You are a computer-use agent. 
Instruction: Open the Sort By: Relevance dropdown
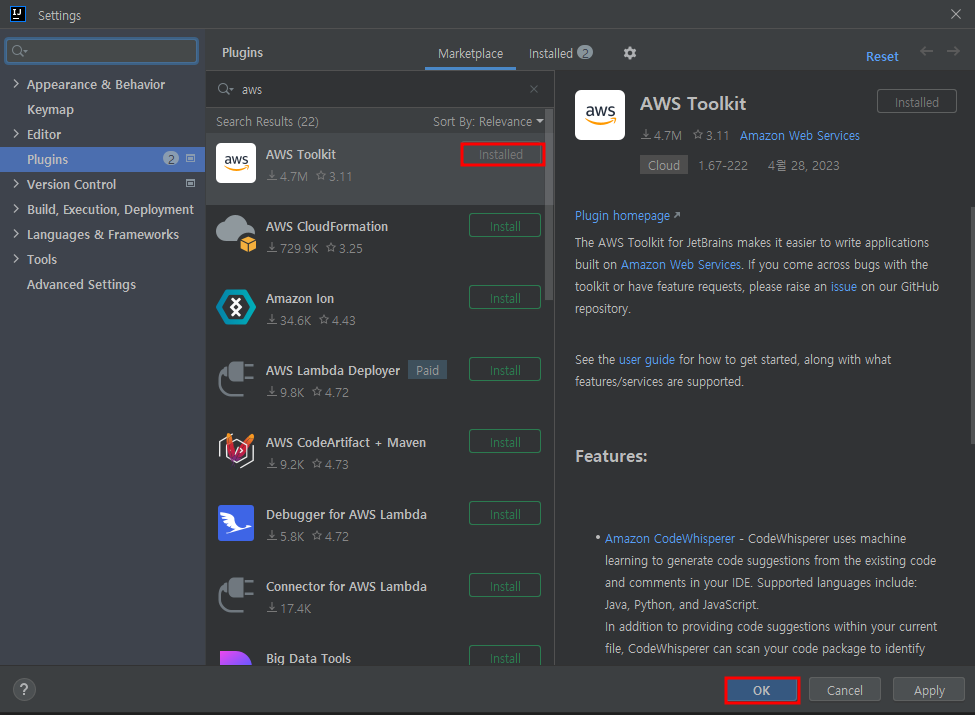[x=488, y=122]
